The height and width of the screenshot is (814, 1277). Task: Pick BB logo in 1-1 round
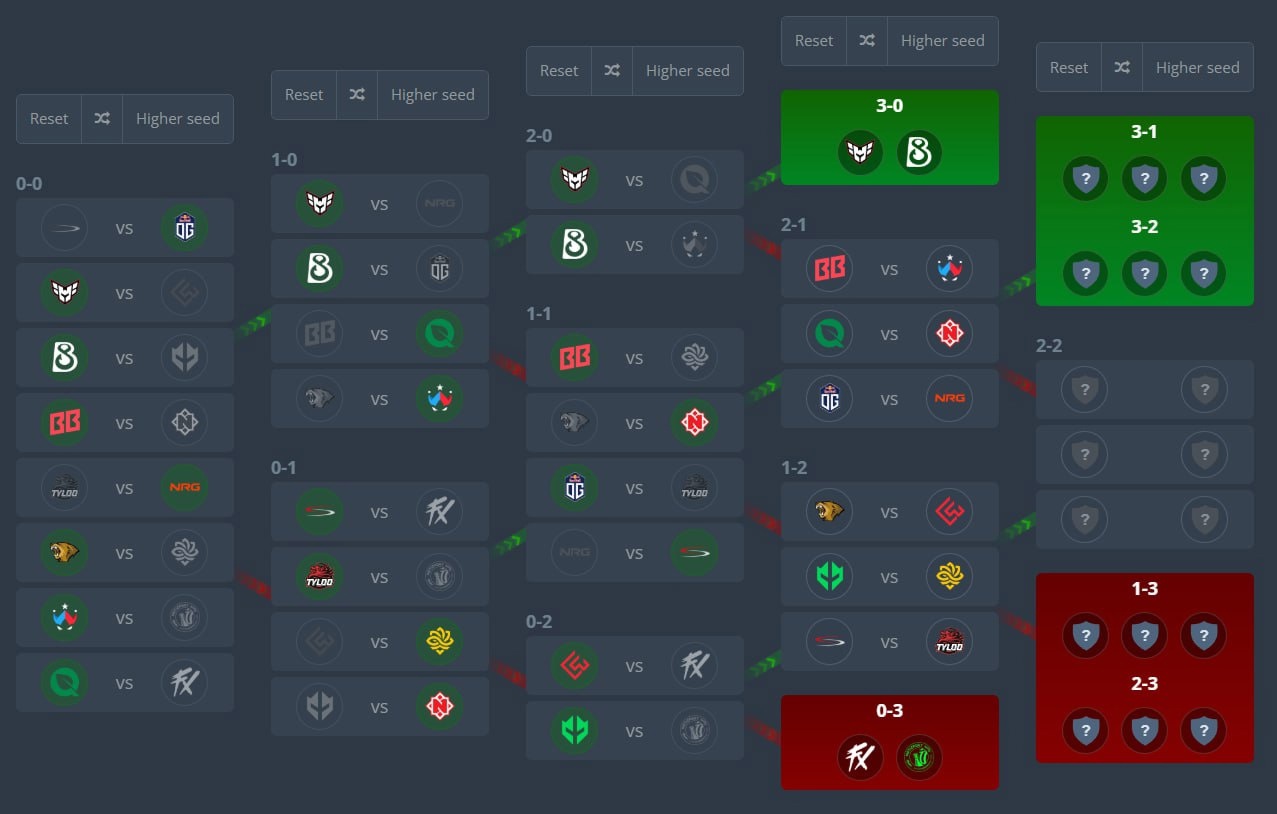point(574,358)
